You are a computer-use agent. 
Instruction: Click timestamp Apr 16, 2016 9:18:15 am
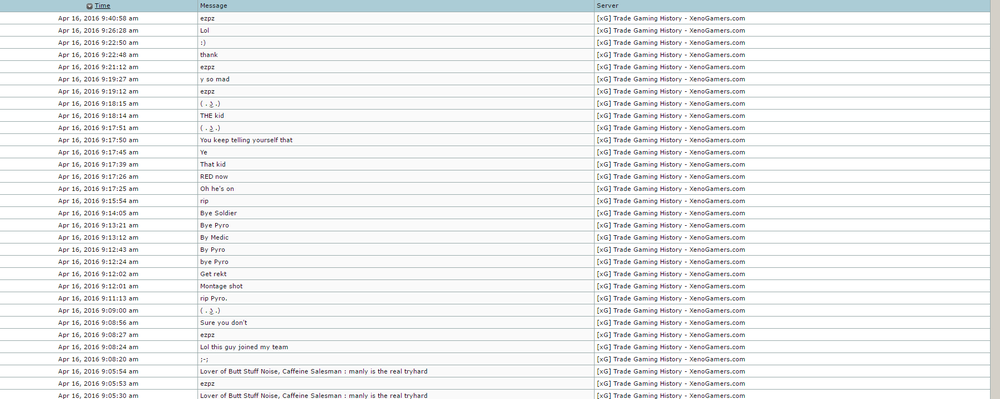tap(98, 103)
